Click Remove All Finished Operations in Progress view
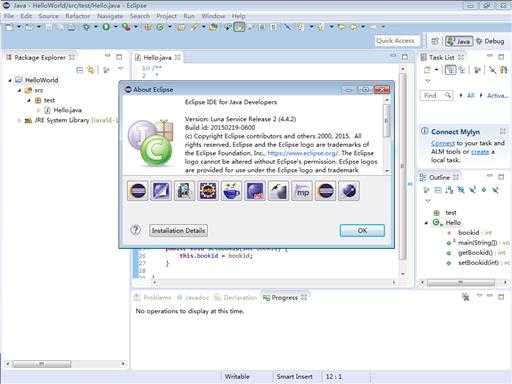This screenshot has width=512, height=384. click(466, 296)
